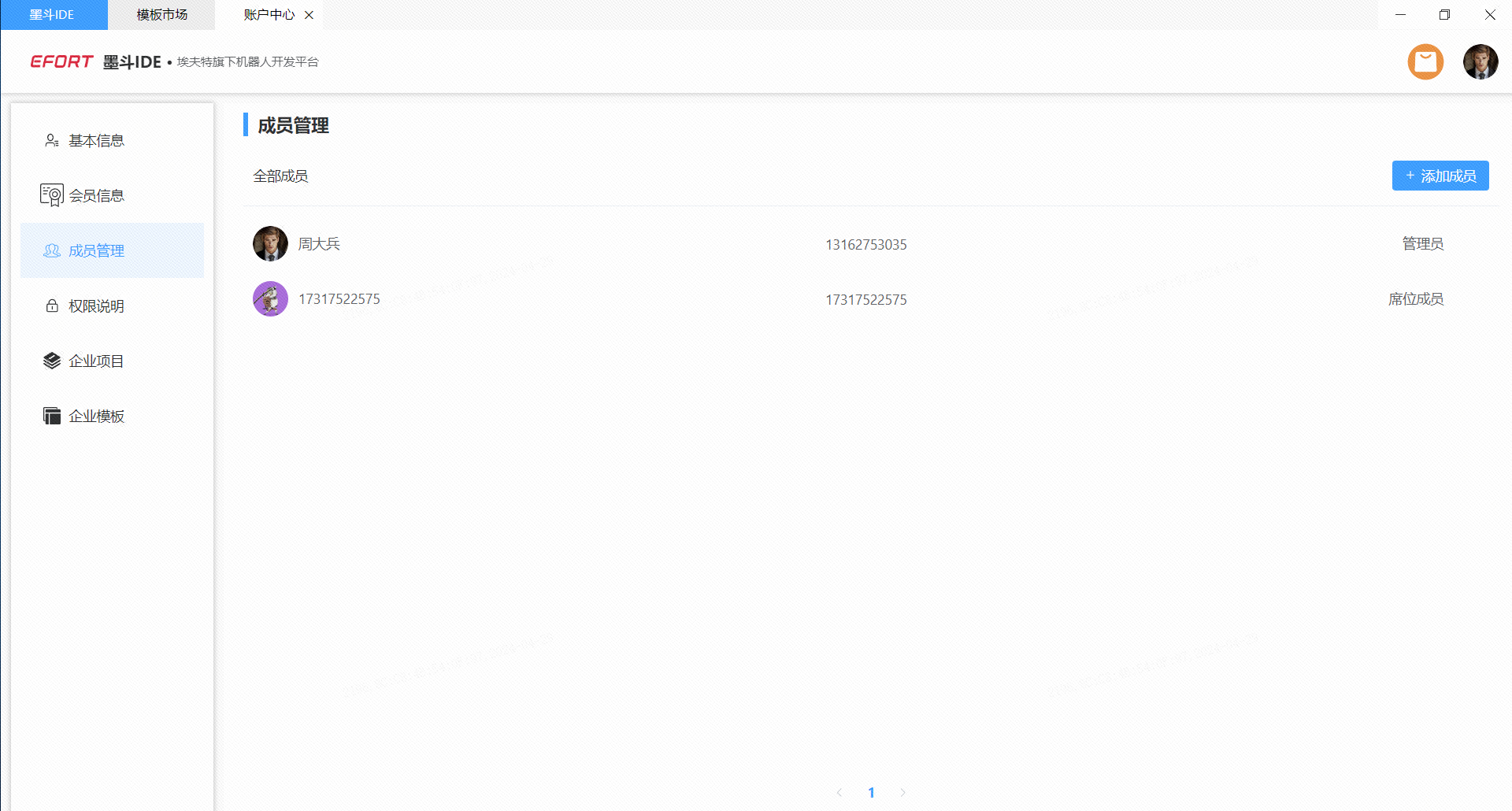This screenshot has width=1512, height=811.
Task: Click the 权限说明 lock icon
Action: tap(52, 306)
